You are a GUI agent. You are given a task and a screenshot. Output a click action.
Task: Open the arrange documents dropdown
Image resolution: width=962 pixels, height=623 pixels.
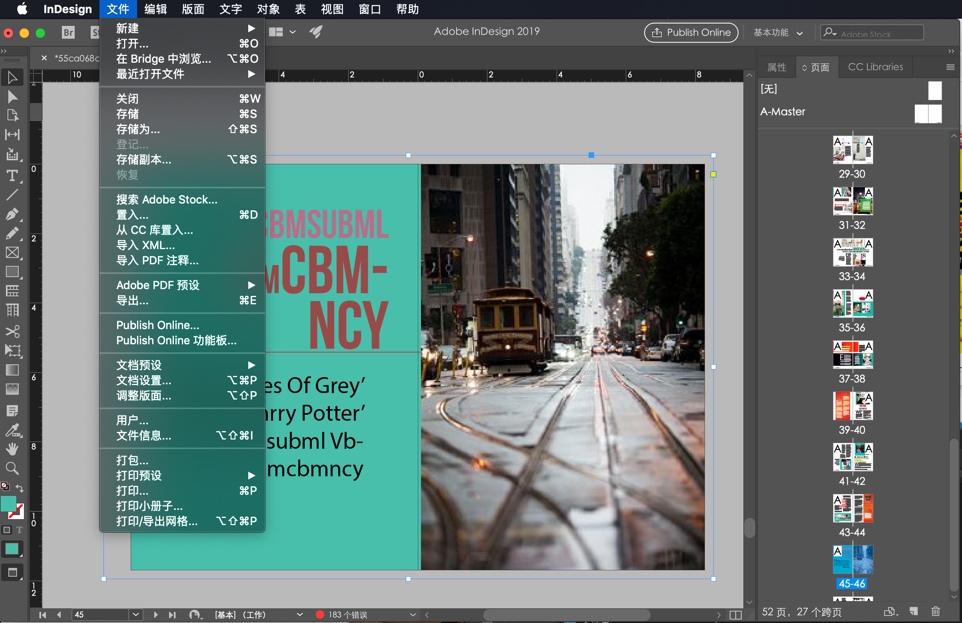pyautogui.click(x=282, y=32)
